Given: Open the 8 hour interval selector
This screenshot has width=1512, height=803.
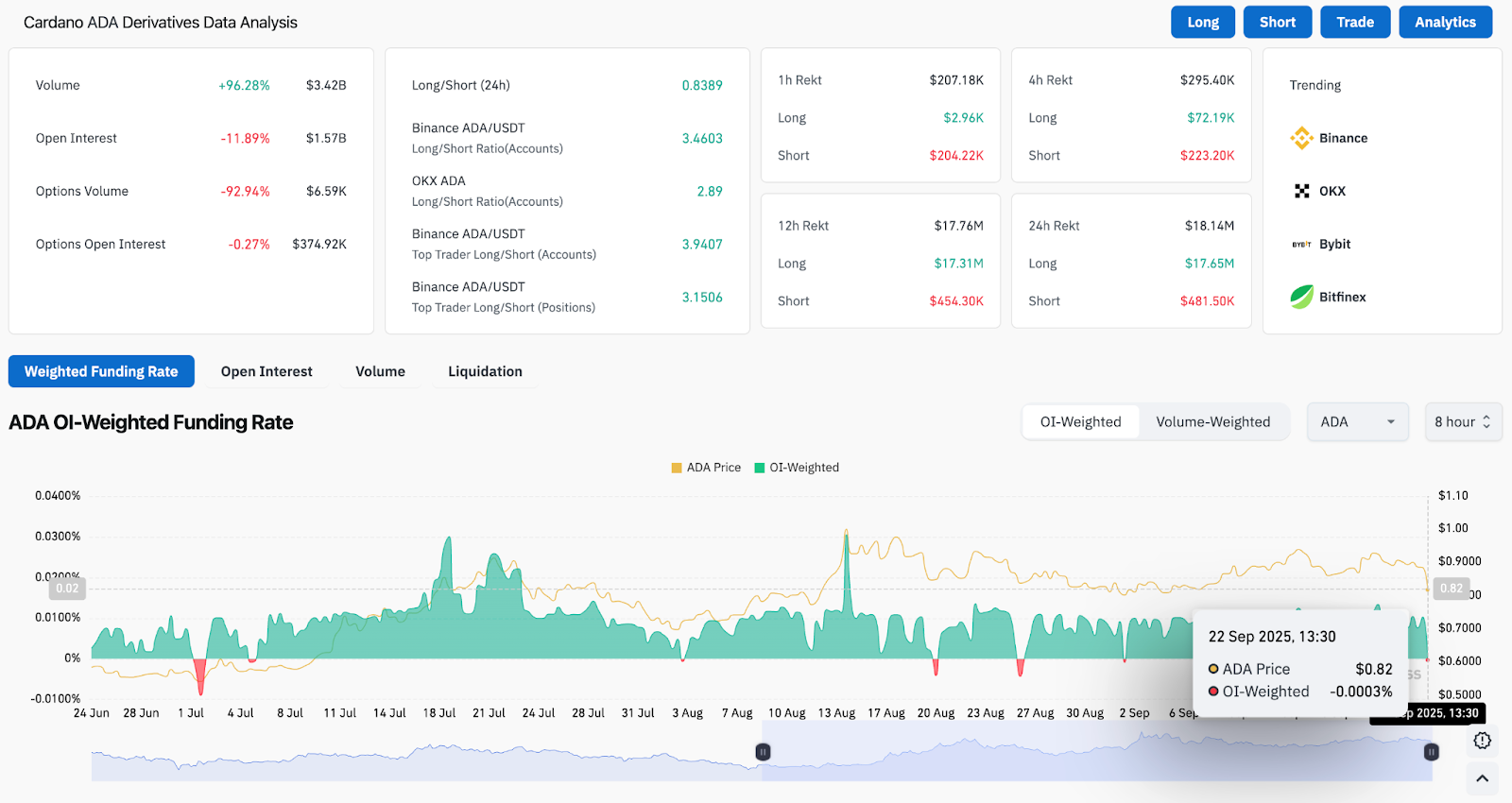Looking at the screenshot, I should [1463, 422].
